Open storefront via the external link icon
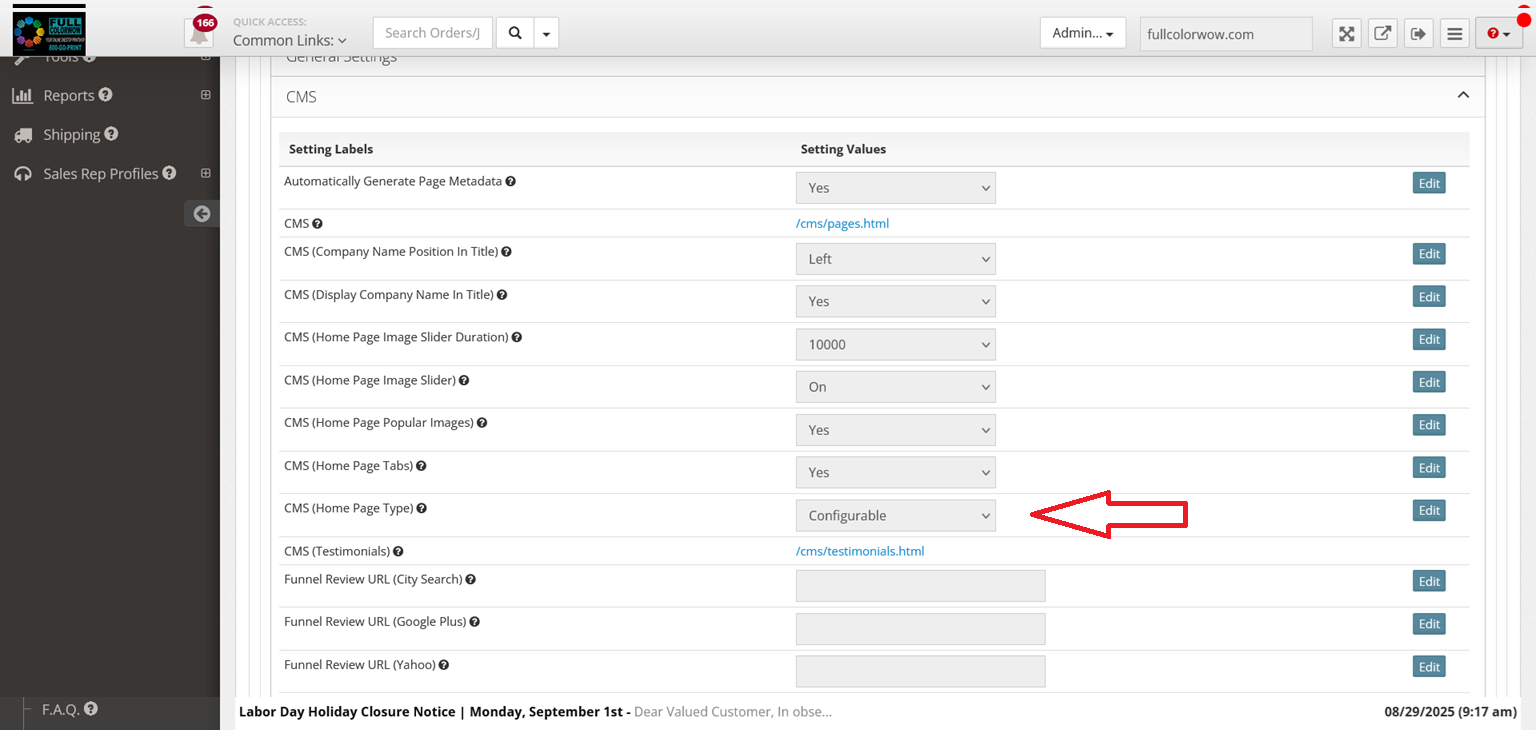The image size is (1536, 730). (1382, 33)
